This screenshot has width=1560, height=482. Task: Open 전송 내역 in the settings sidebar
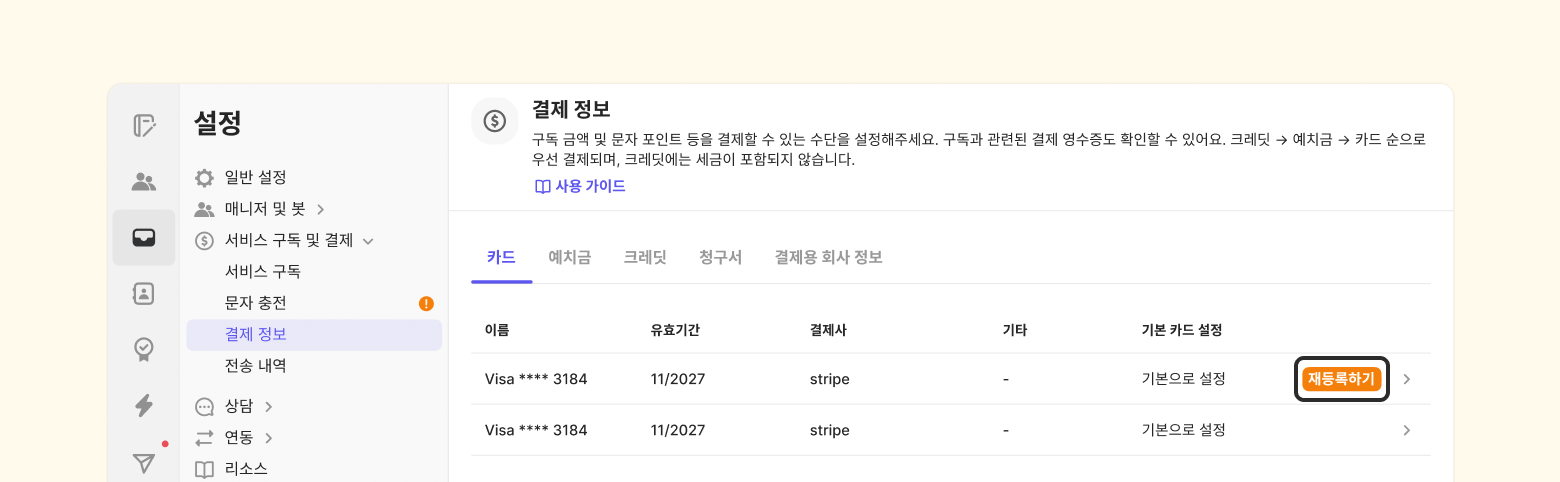pos(256,366)
